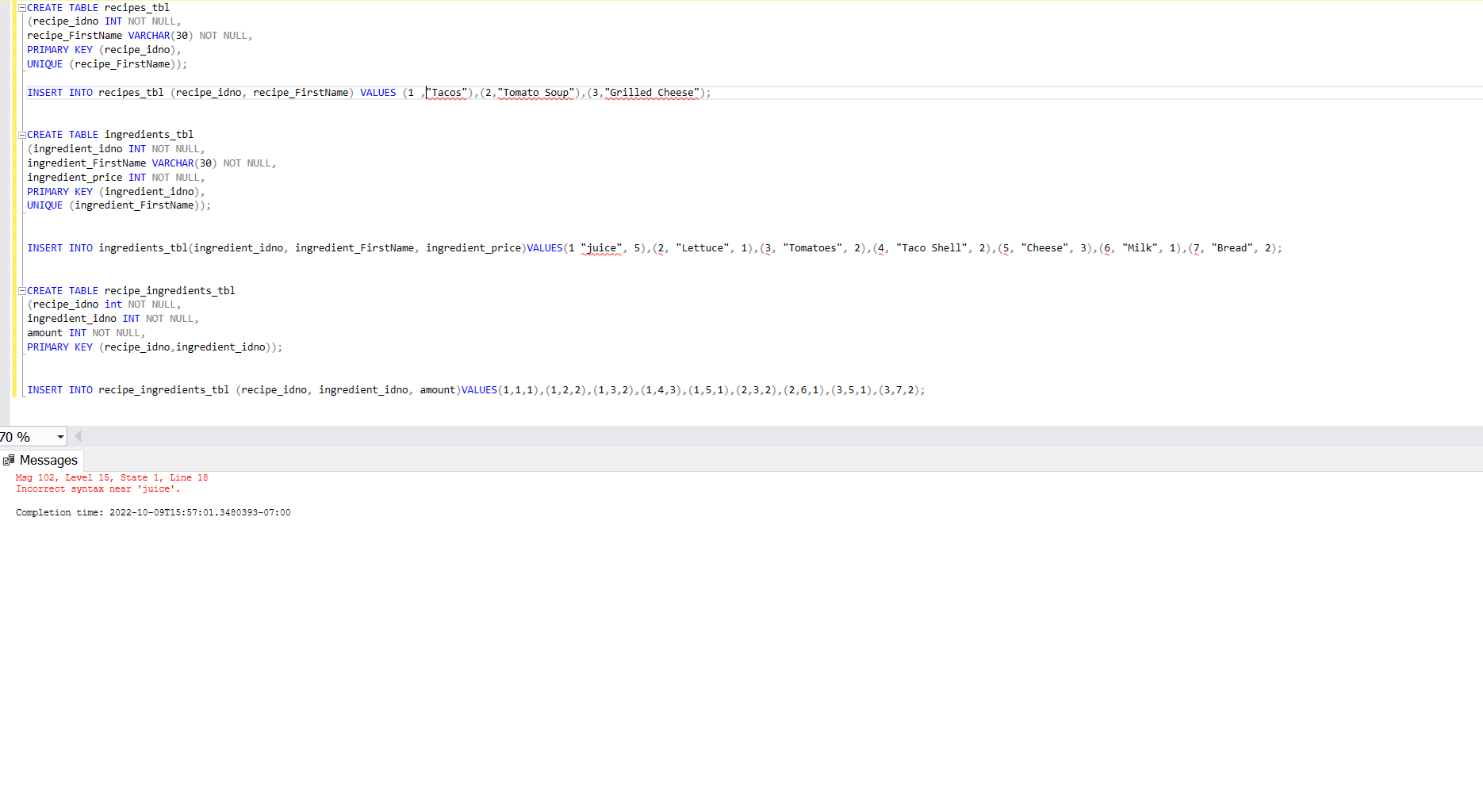Click the "Grilled Cheese" string value

click(x=652, y=93)
